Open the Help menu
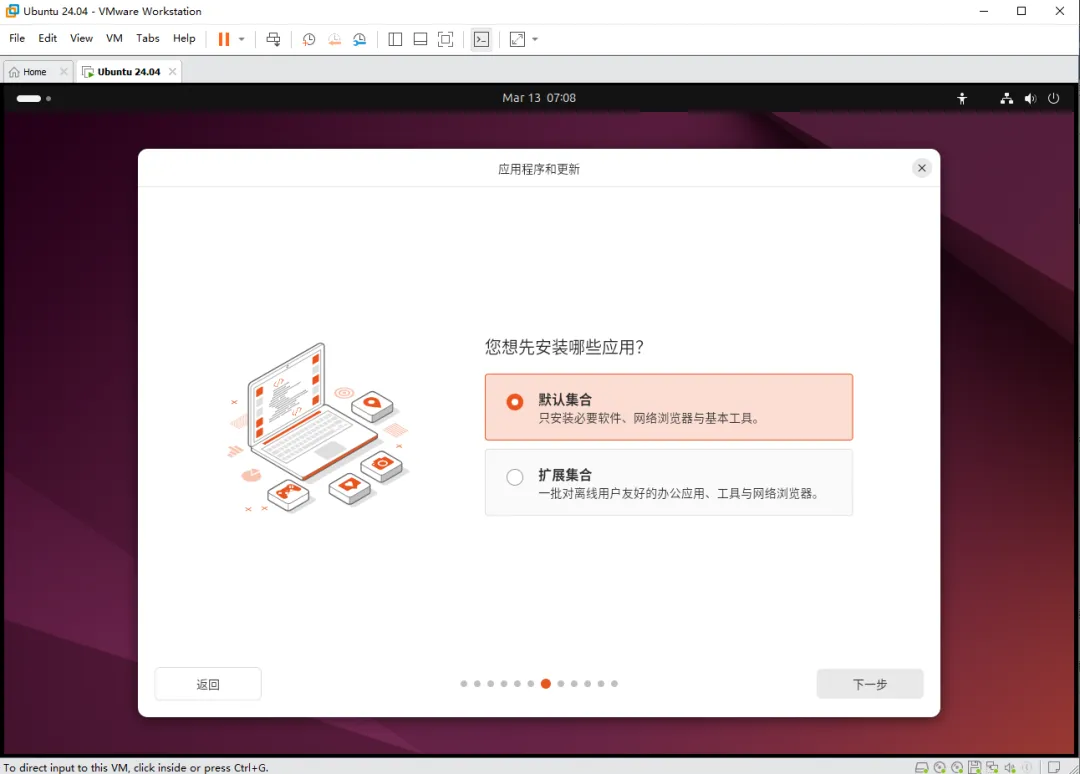 pyautogui.click(x=184, y=39)
